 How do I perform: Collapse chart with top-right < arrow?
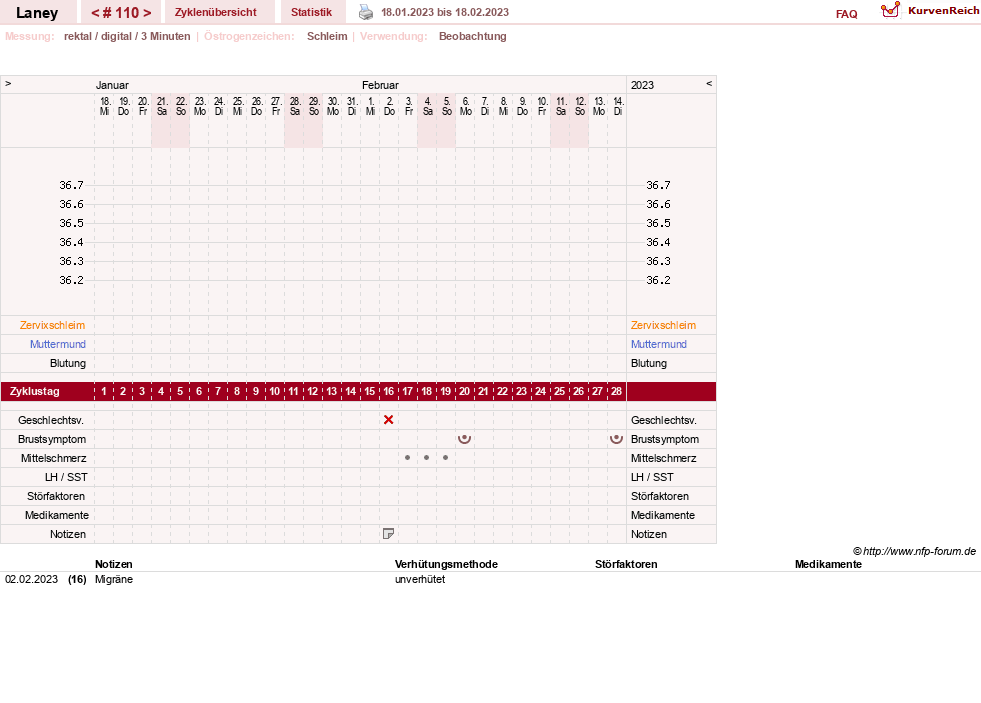pyautogui.click(x=709, y=83)
